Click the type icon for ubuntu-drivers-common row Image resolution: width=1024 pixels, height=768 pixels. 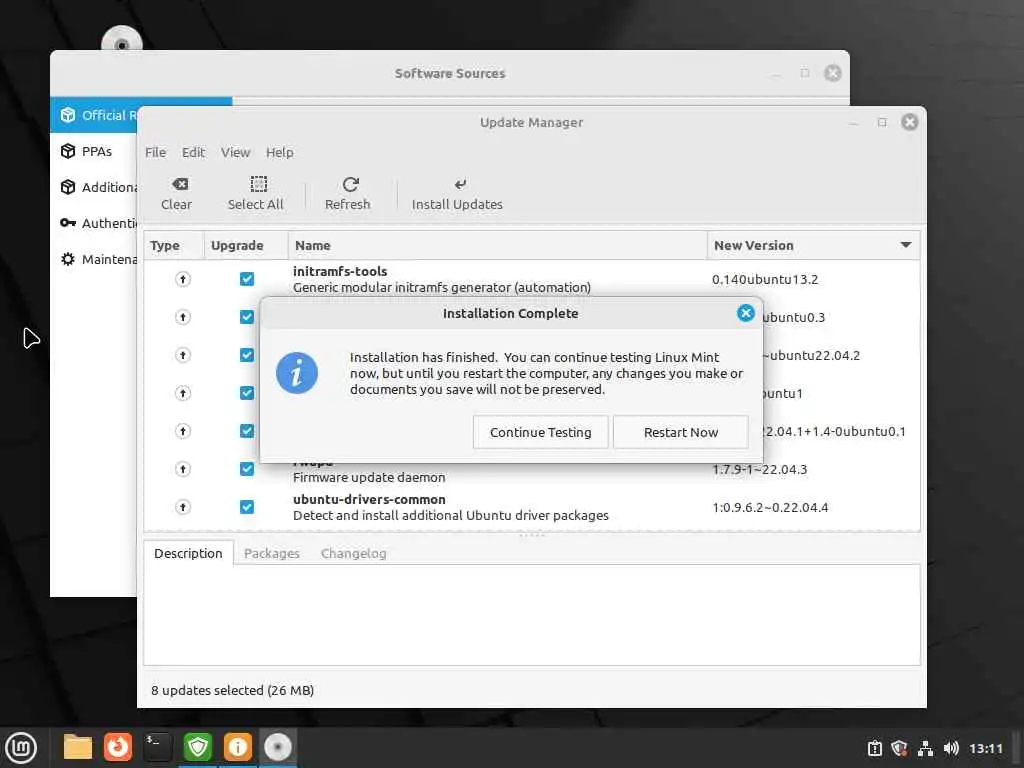pyautogui.click(x=183, y=507)
